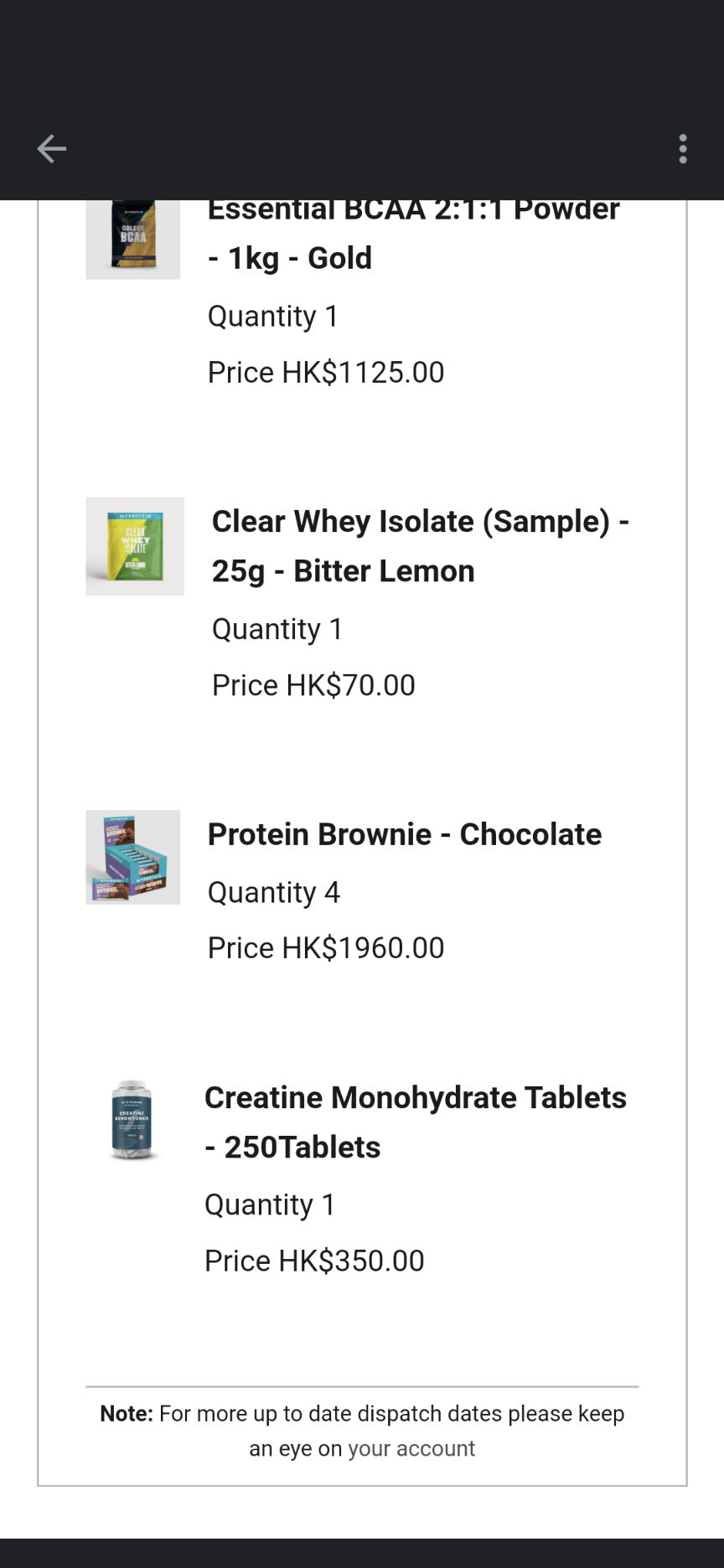This screenshot has height=1568, width=724.
Task: Tap the back arrow icon
Action: coord(51,149)
